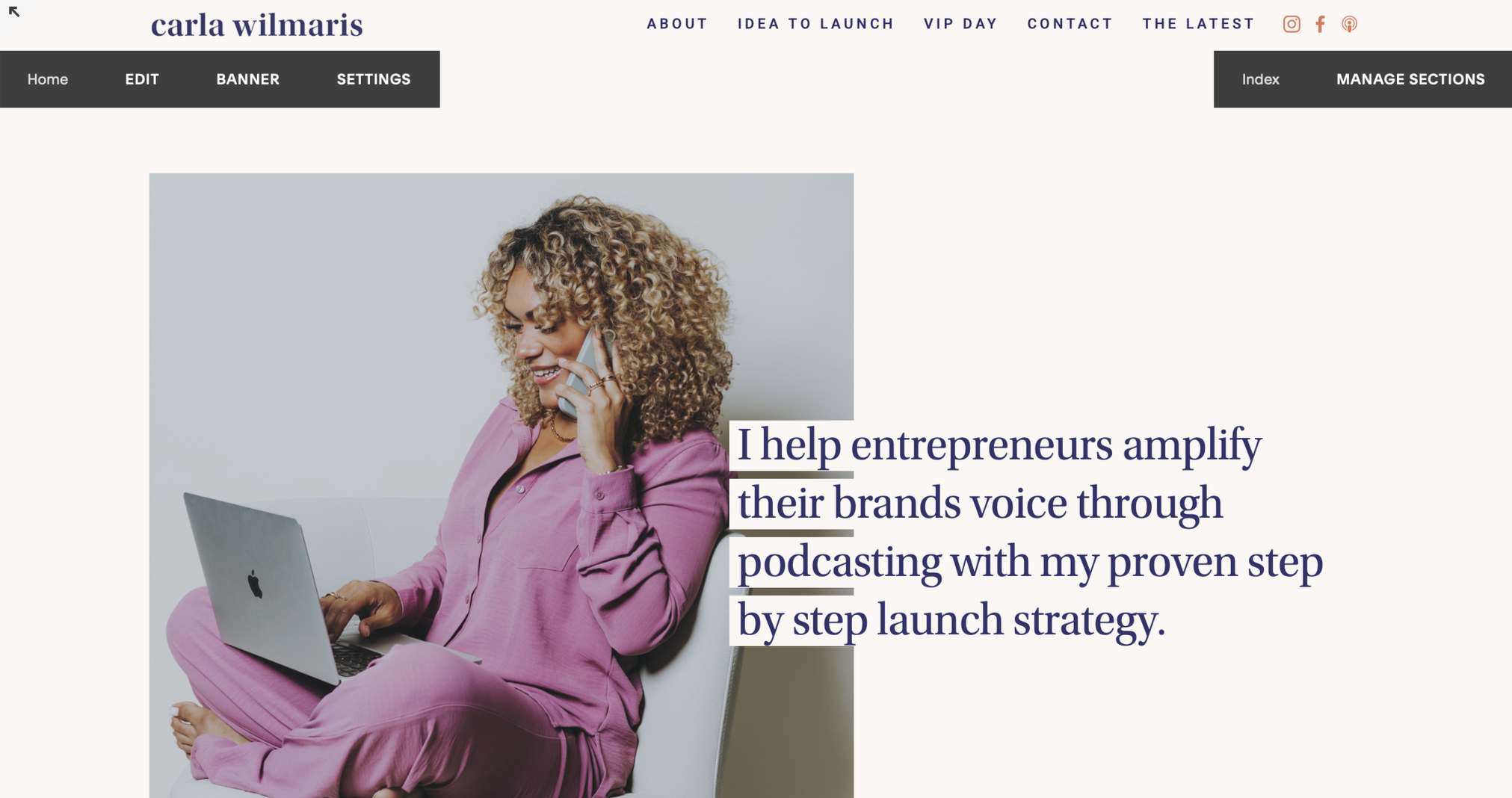Image resolution: width=1512 pixels, height=798 pixels.
Task: Collapse editor with top-left arrow icon
Action: point(13,11)
